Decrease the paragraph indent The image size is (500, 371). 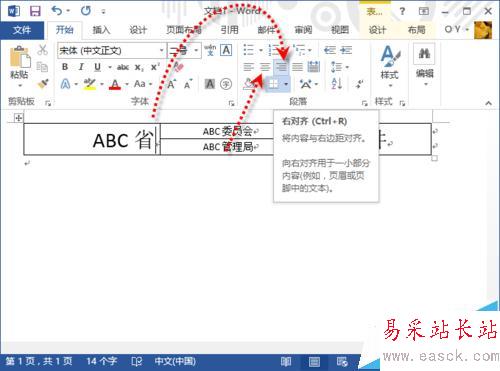pyautogui.click(x=329, y=50)
